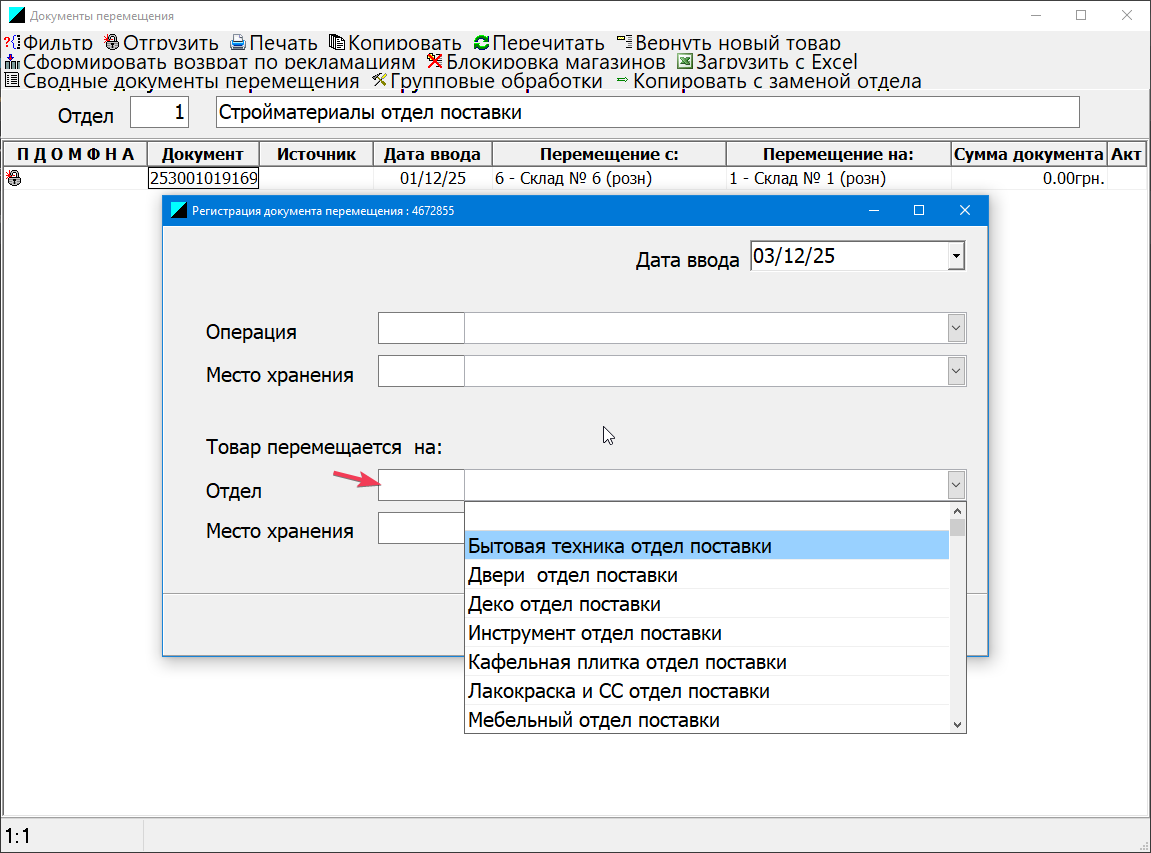
Task: Click the destination Отдел code field
Action: click(421, 485)
